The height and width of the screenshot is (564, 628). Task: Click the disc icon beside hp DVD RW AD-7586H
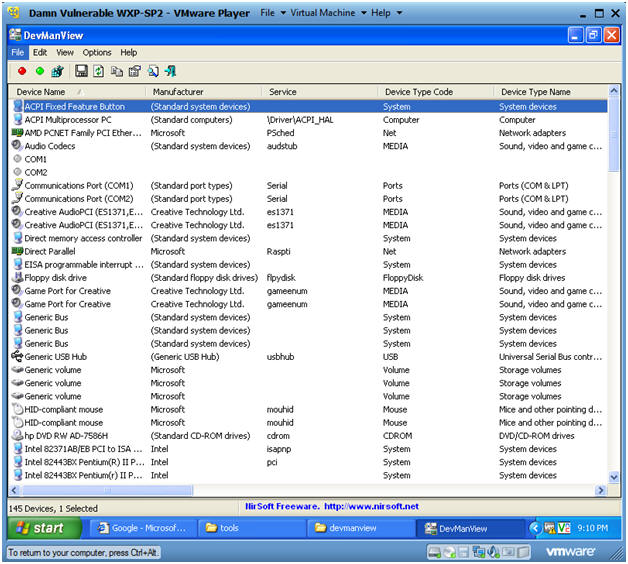click(x=18, y=435)
